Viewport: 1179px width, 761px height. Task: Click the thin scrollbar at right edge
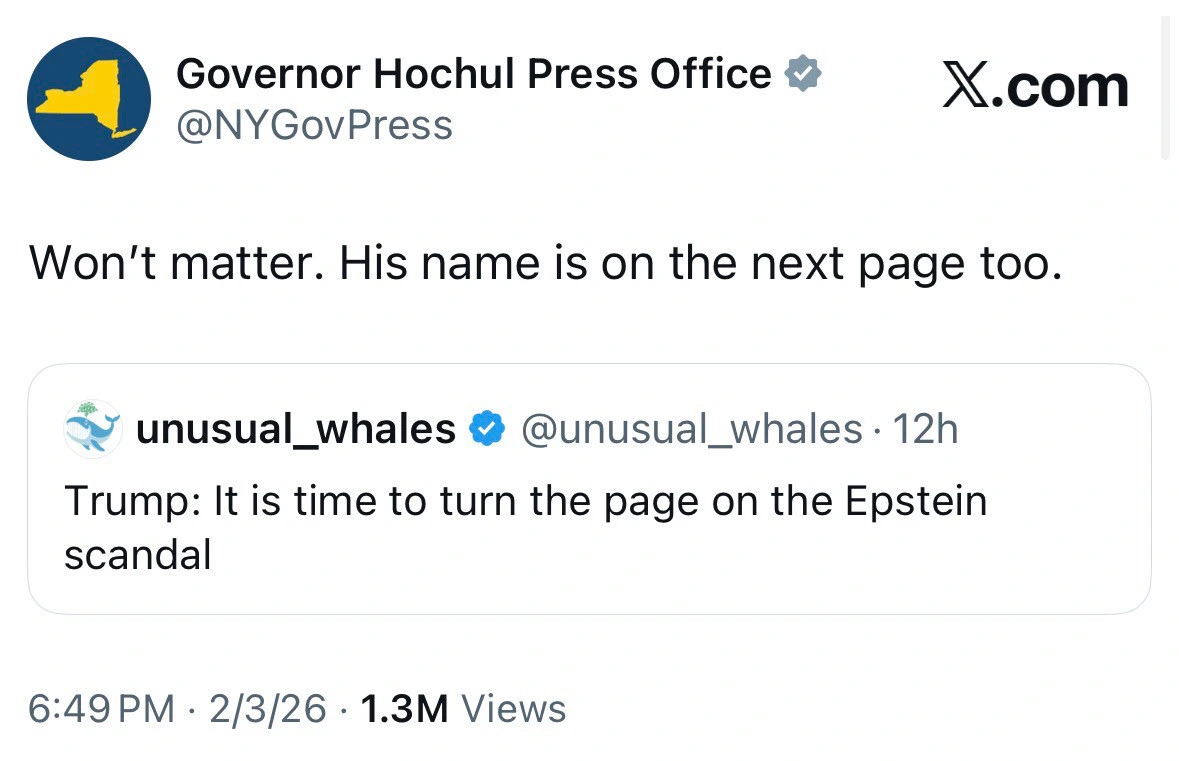pos(1165,88)
